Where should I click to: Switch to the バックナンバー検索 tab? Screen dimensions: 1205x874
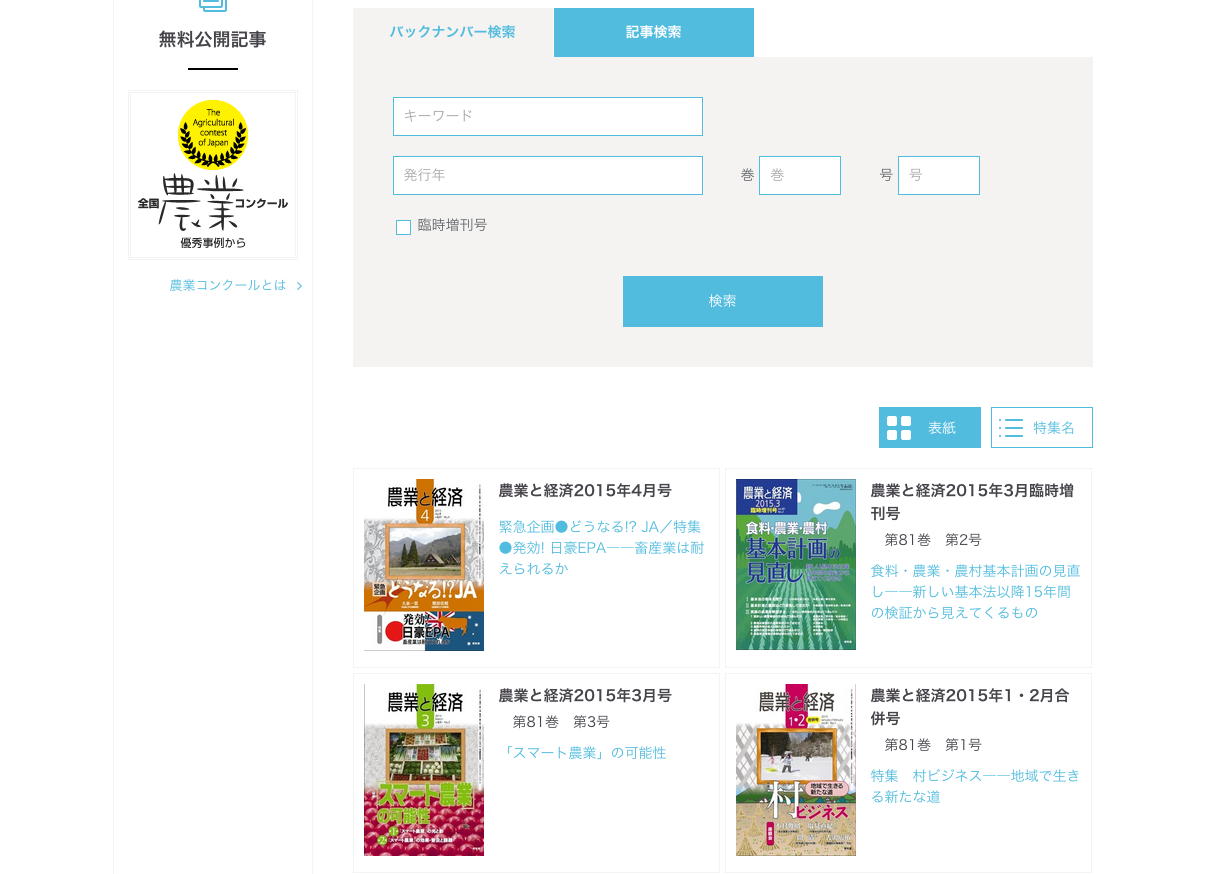(453, 32)
